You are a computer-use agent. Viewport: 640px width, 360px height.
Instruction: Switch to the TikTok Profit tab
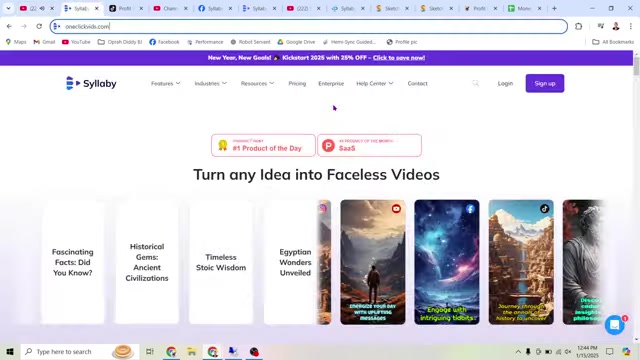tap(125, 8)
